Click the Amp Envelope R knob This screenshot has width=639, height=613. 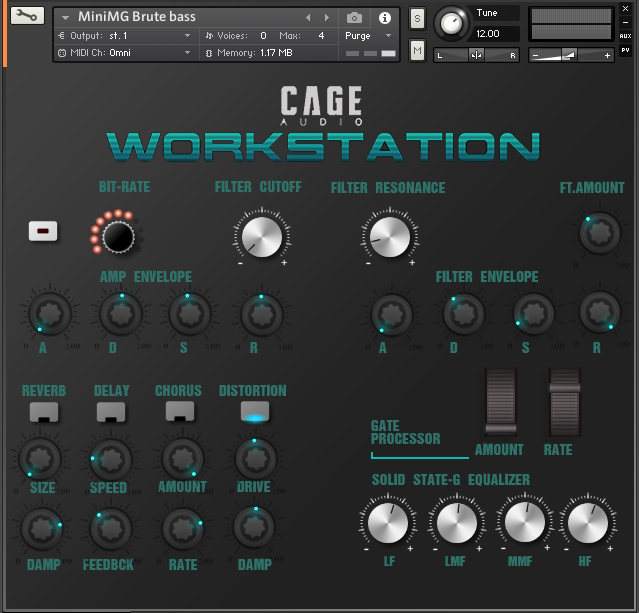click(x=262, y=315)
